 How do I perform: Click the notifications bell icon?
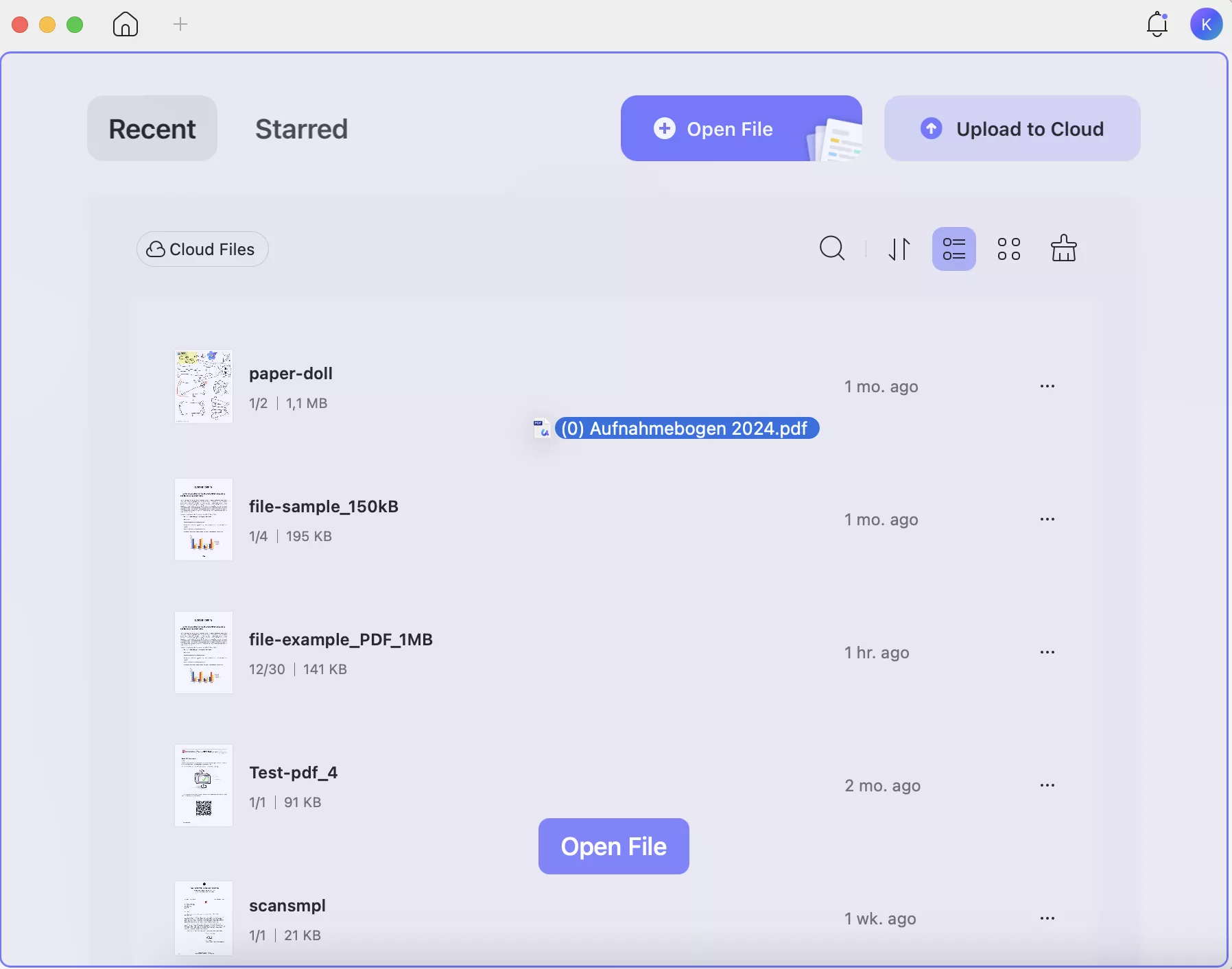pyautogui.click(x=1158, y=24)
